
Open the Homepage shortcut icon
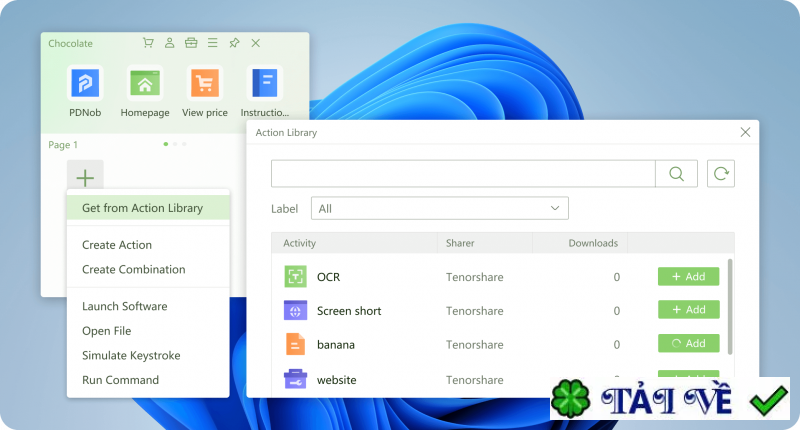click(x=145, y=83)
